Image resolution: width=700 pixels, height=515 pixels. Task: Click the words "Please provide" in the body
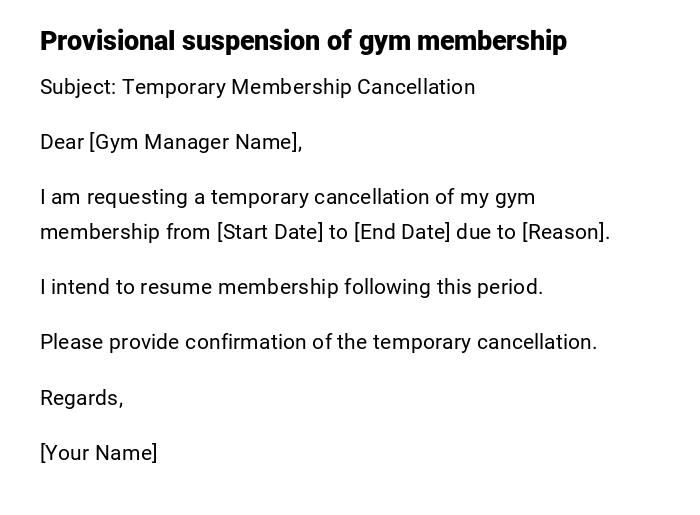click(100, 342)
